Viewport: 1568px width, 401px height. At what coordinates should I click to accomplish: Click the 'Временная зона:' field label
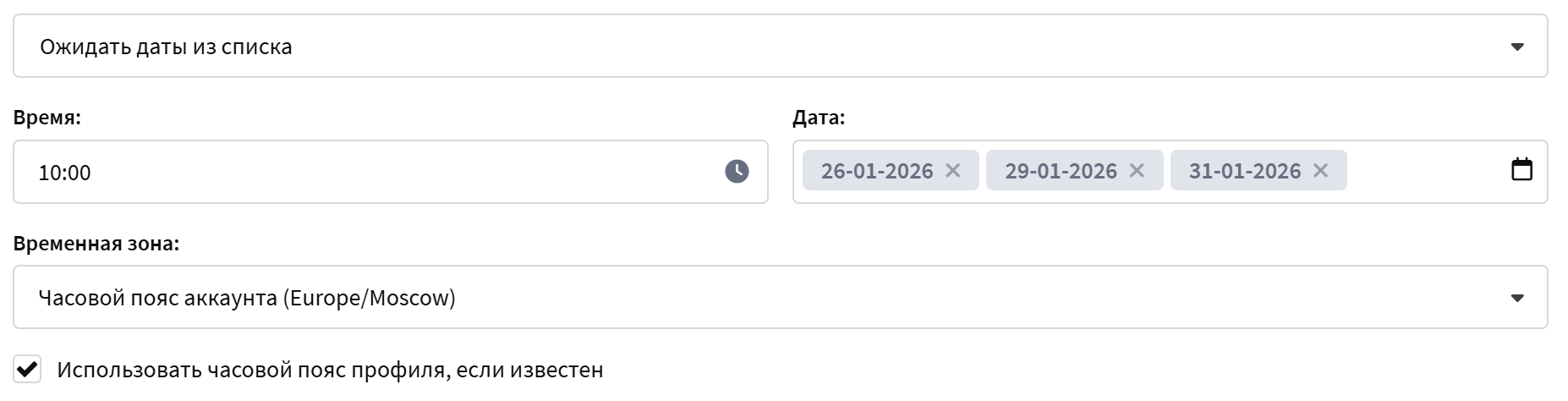click(96, 244)
